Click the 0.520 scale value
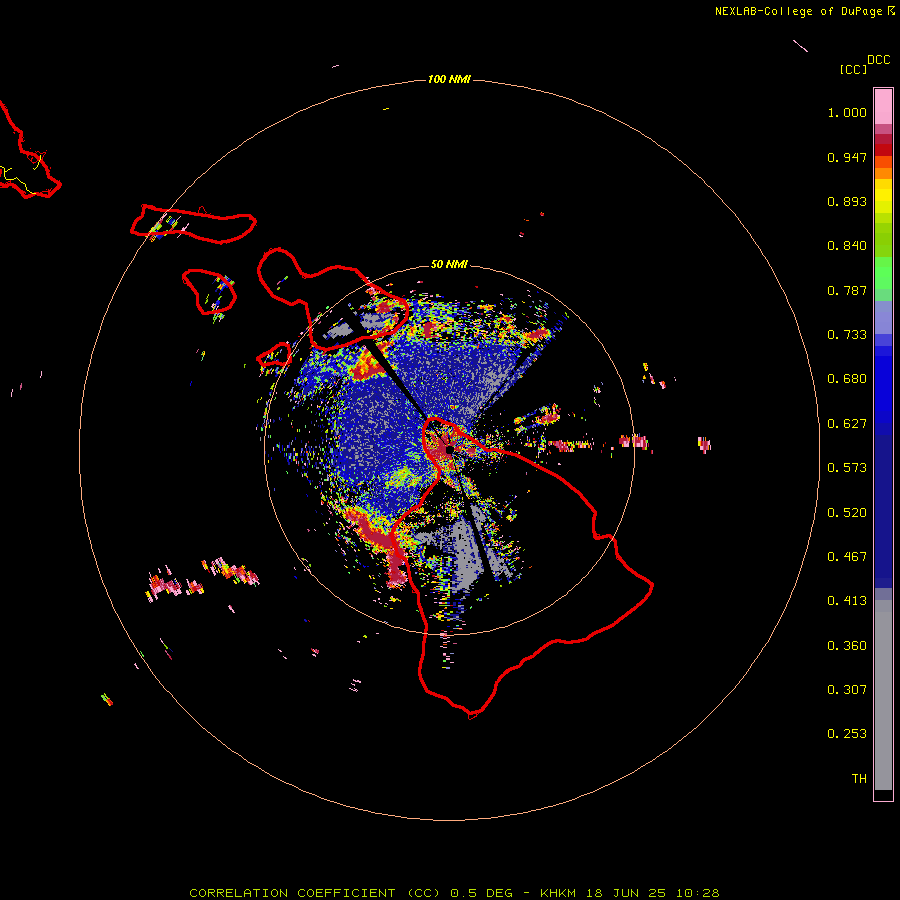Screen dimensions: 900x900 click(x=847, y=513)
